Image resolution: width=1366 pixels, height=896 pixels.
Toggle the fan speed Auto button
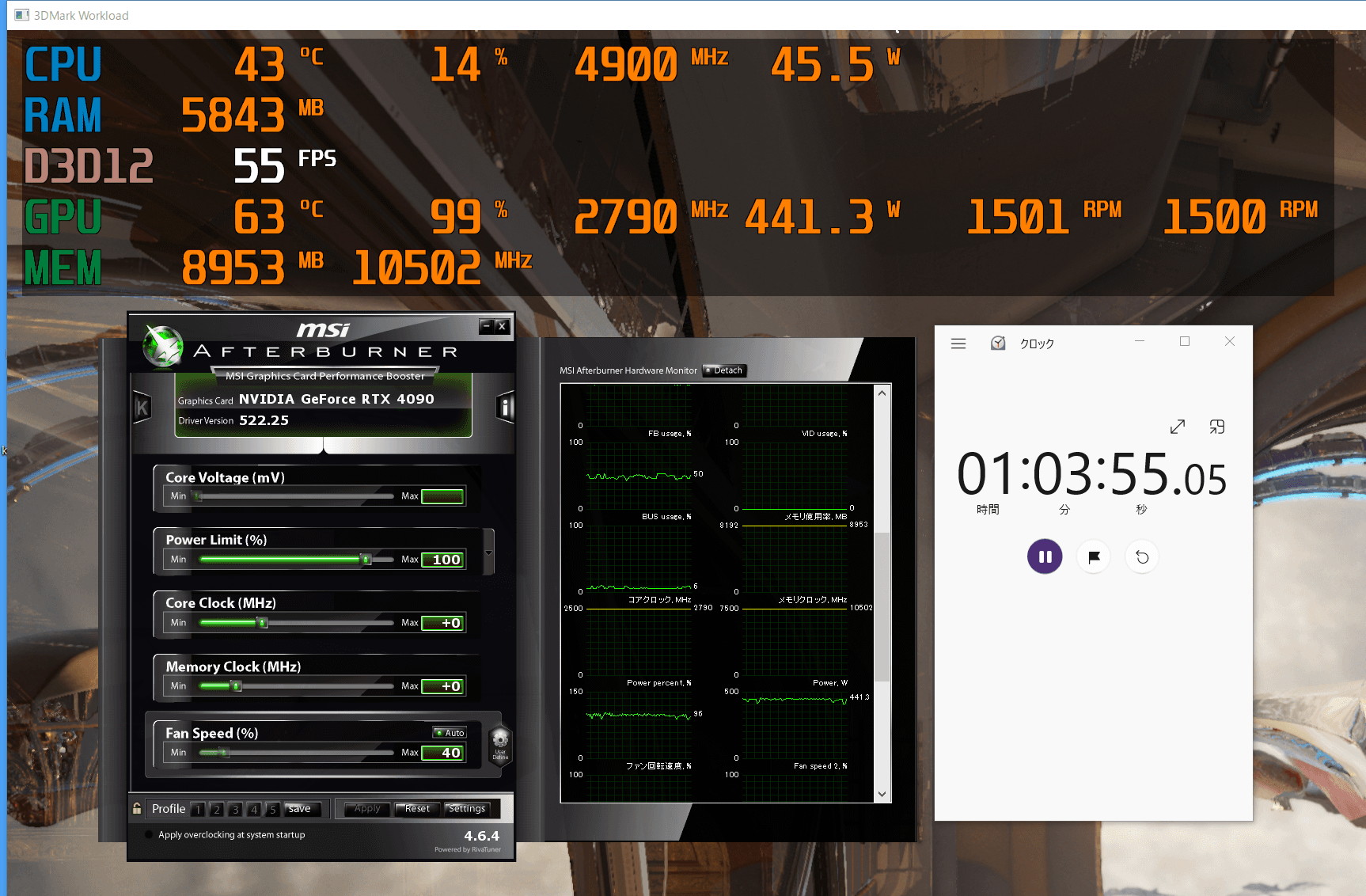450,733
